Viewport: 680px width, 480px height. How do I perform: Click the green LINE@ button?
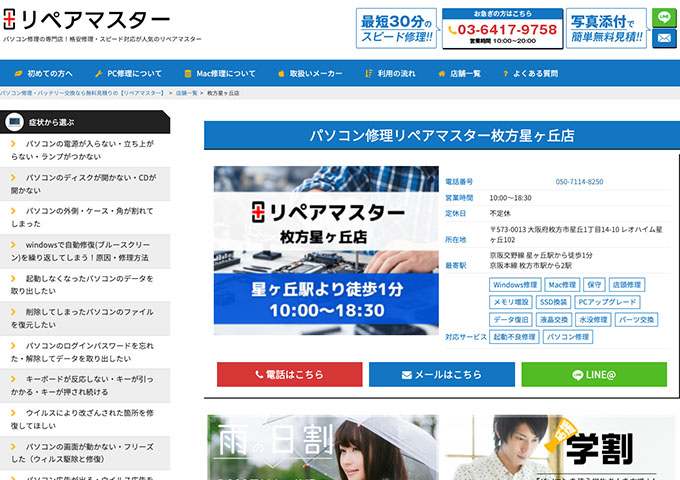click(x=594, y=374)
